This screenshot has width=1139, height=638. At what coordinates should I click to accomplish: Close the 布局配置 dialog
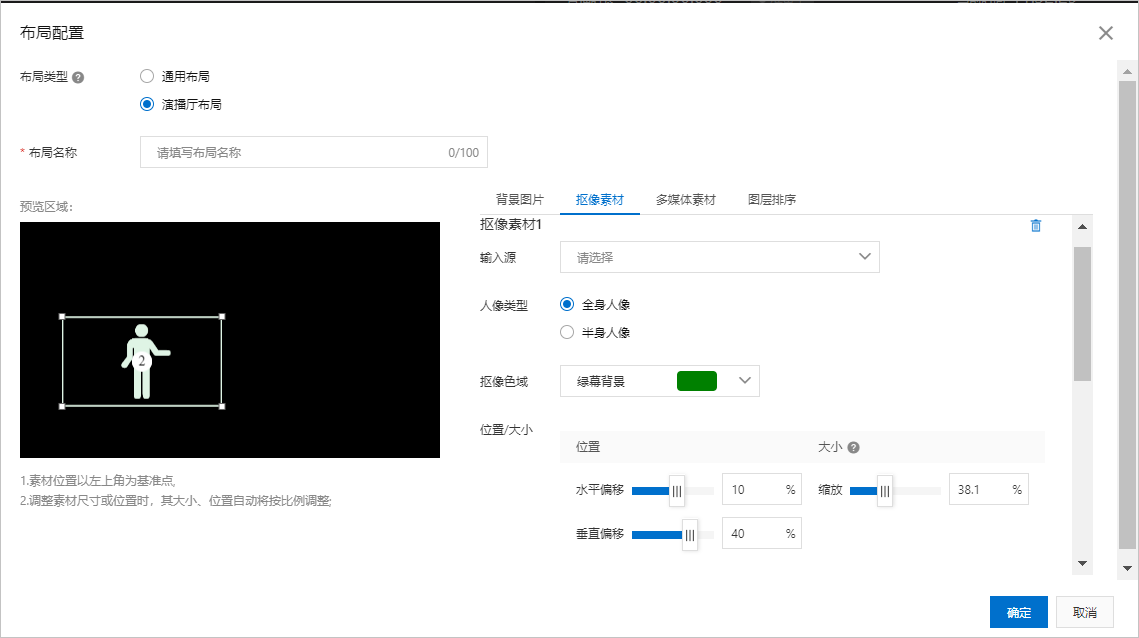[1105, 33]
